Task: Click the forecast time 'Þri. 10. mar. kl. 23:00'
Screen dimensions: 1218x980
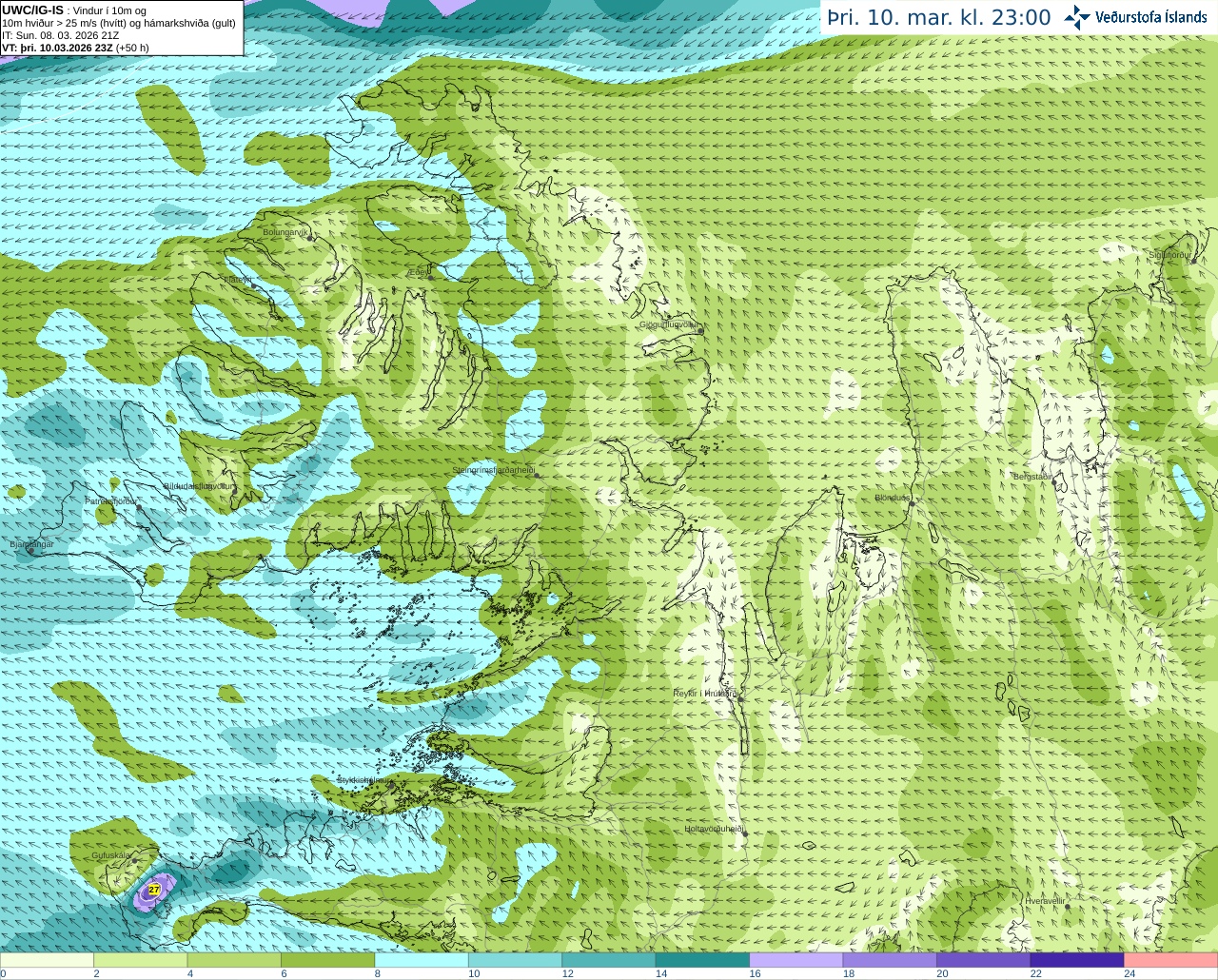Action: (938, 17)
